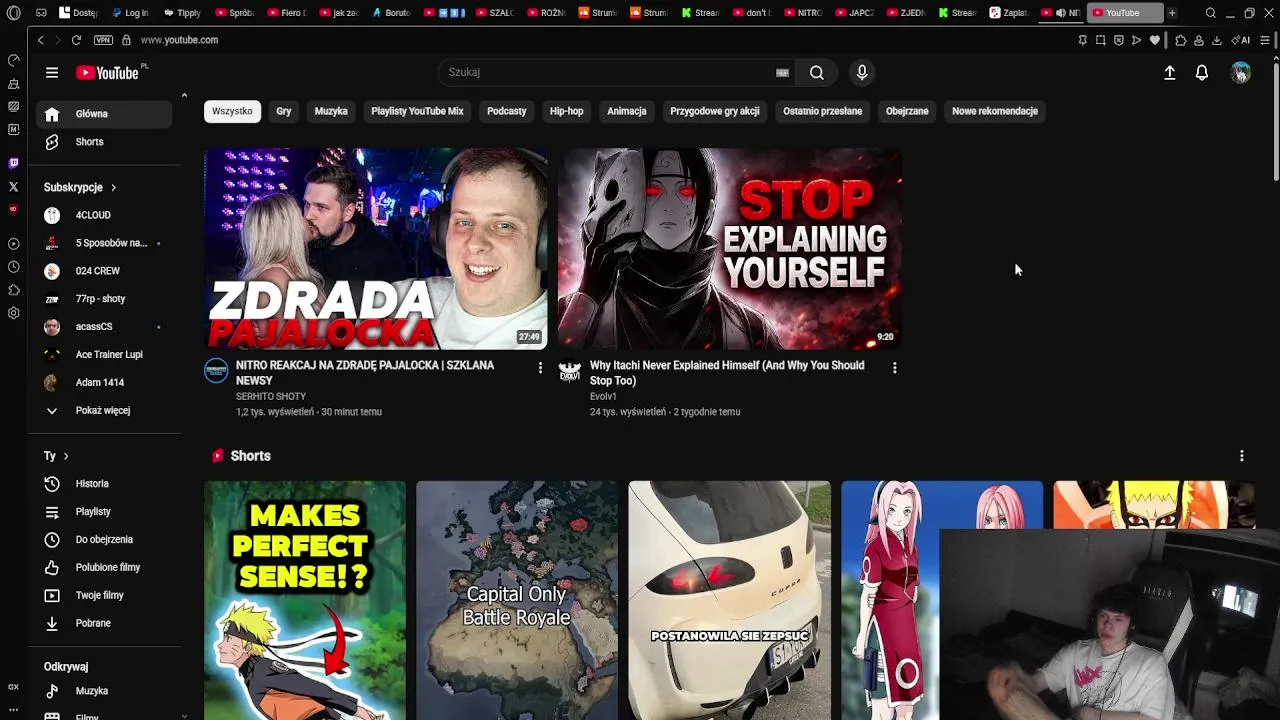Open history clock in Opera sidebar
The width and height of the screenshot is (1280, 720).
tap(13, 267)
